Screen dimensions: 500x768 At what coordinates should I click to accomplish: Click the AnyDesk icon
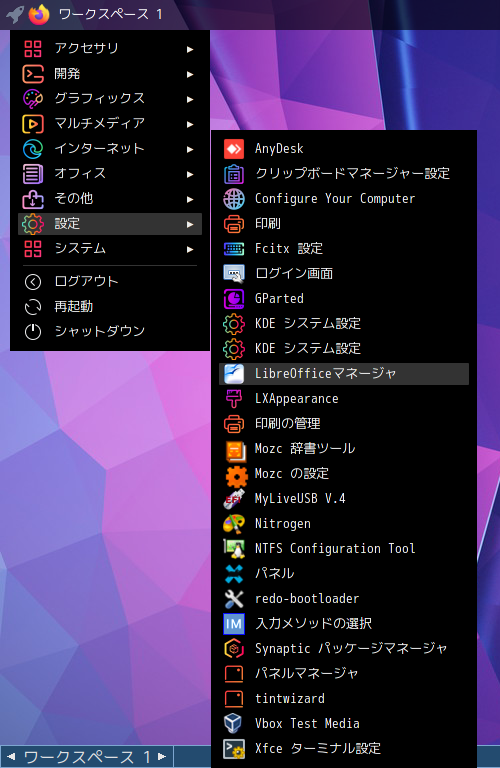(234, 148)
